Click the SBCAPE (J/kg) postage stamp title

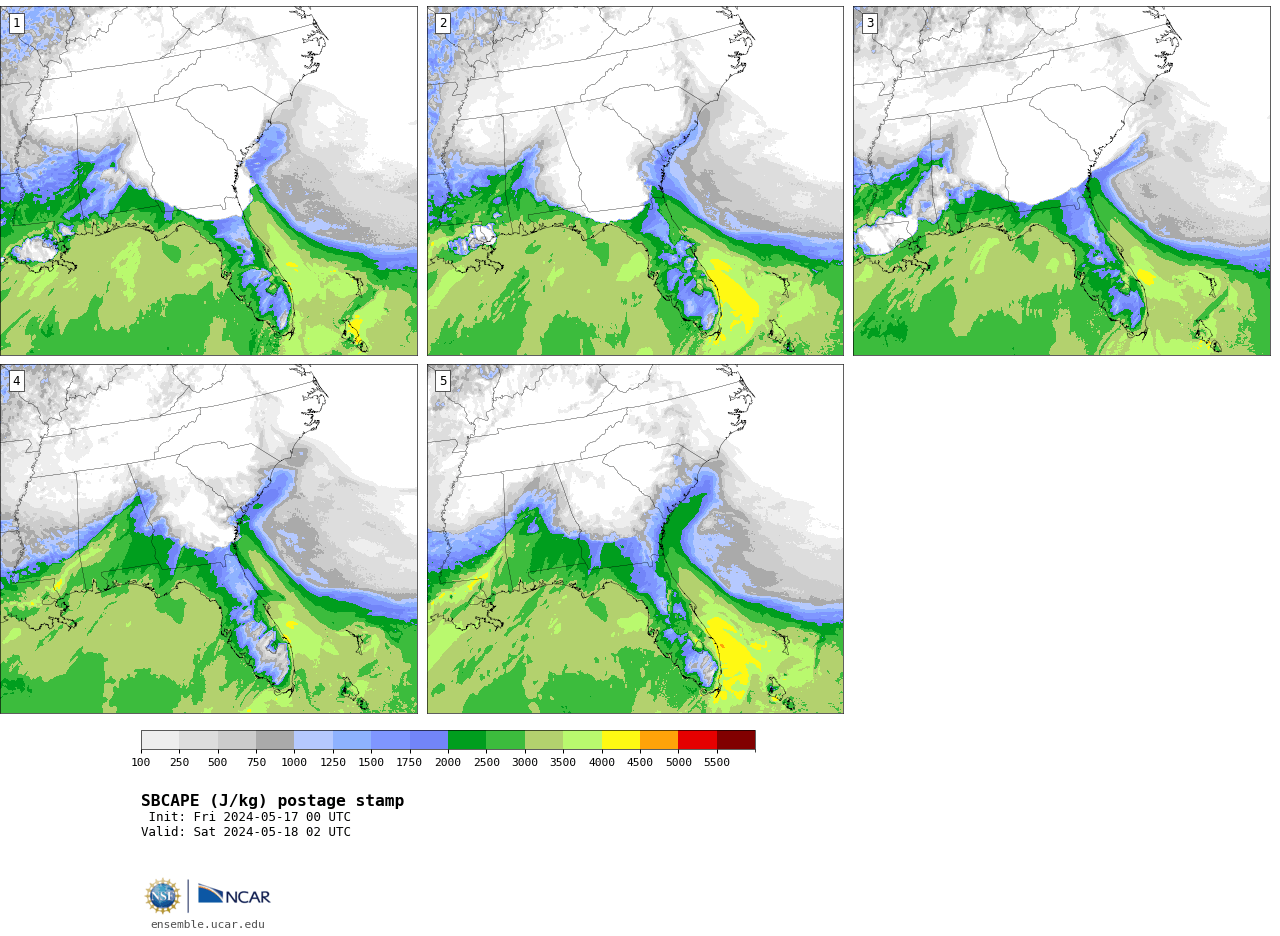(x=273, y=801)
